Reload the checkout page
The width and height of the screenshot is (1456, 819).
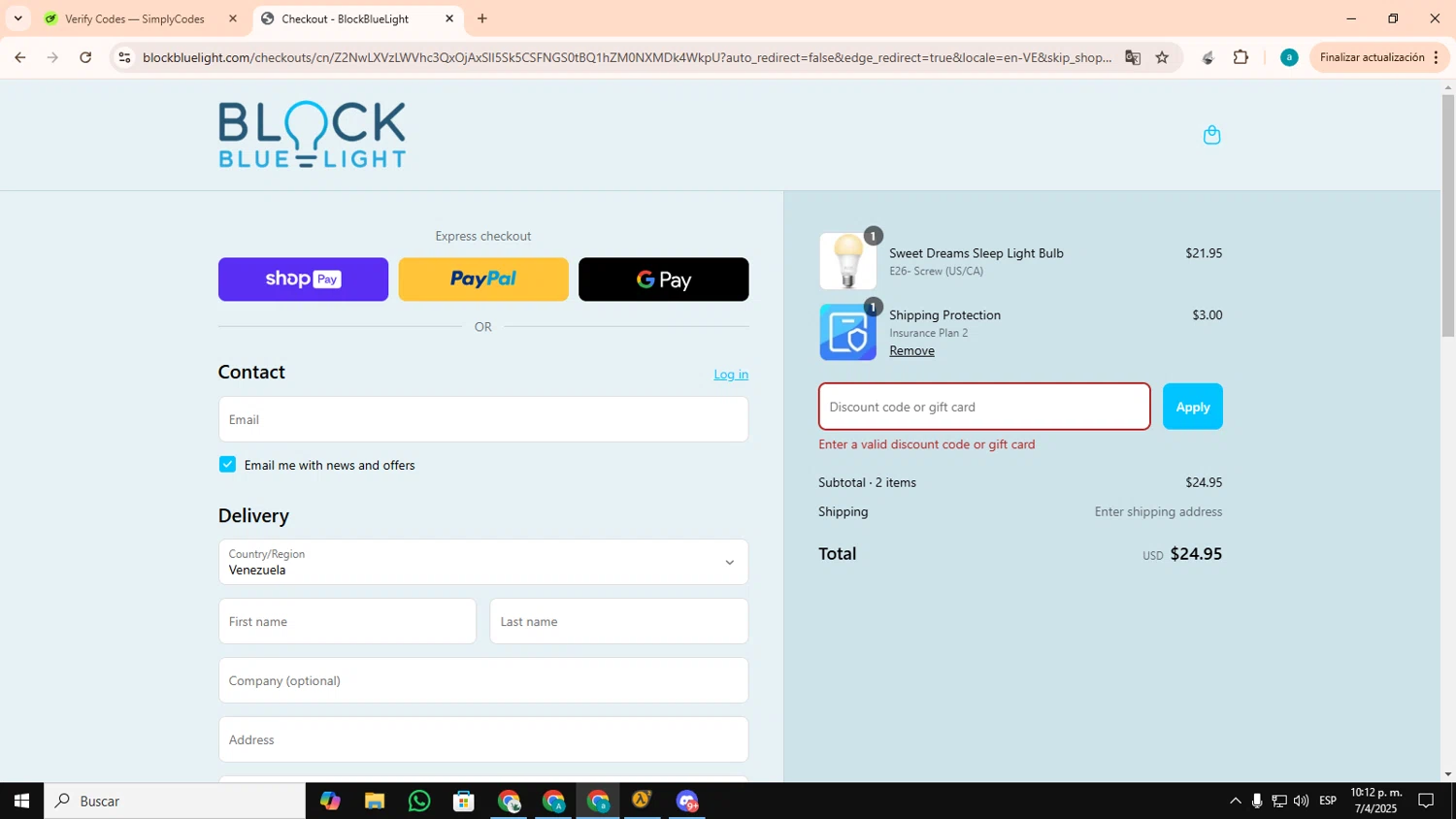(85, 57)
